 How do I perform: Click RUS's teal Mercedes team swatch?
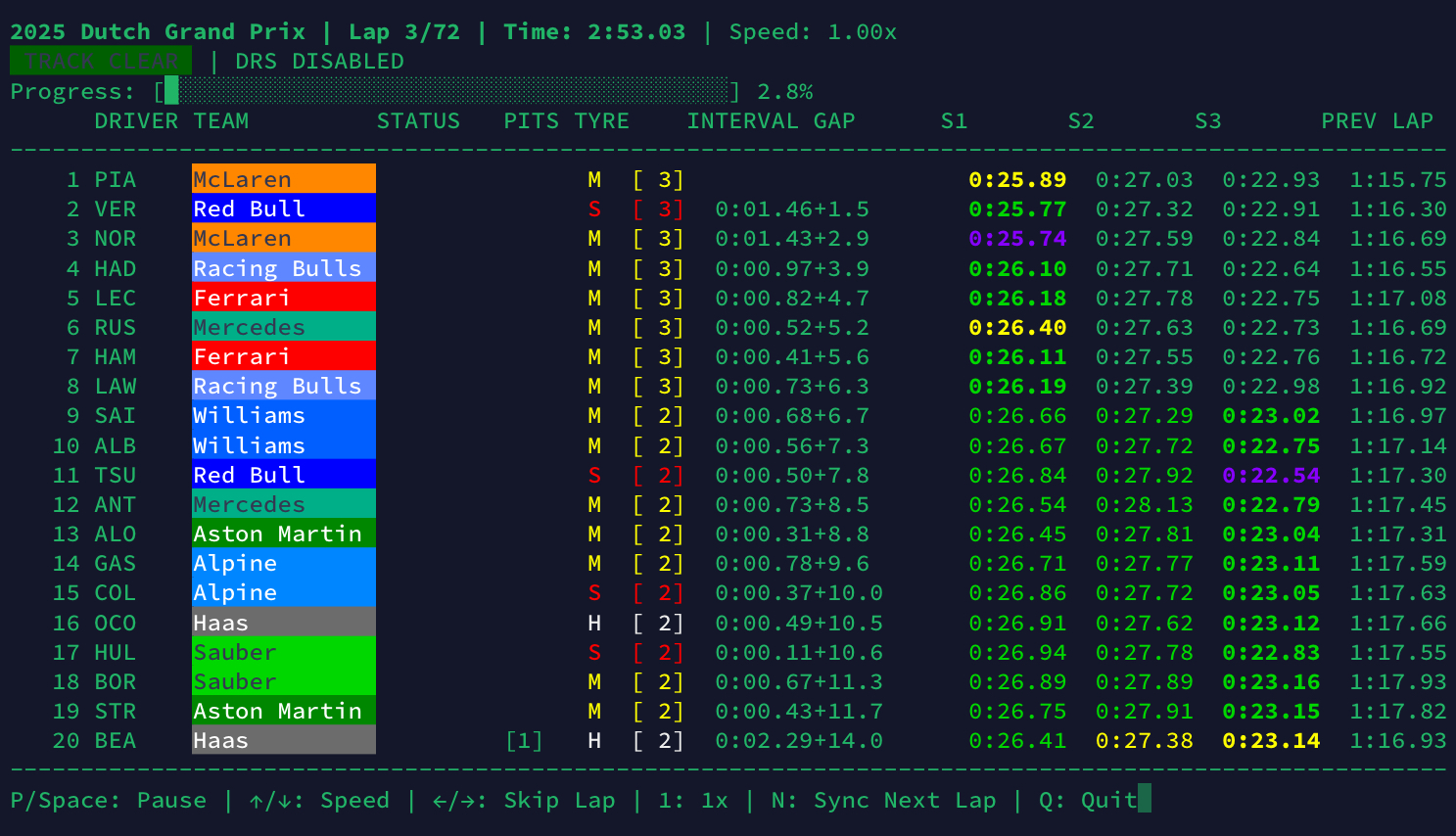284,326
